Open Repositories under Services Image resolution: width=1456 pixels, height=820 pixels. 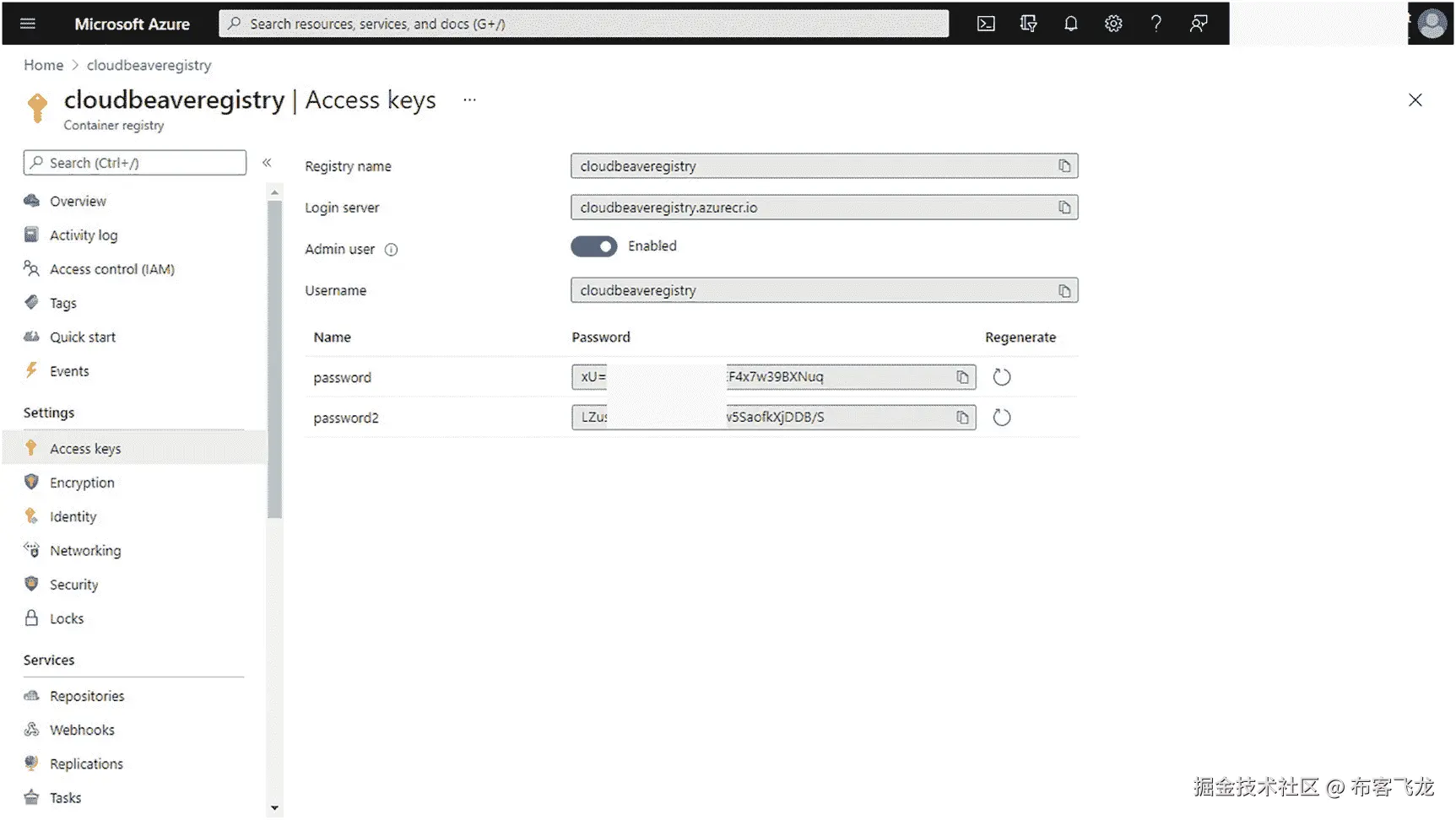pyautogui.click(x=87, y=697)
